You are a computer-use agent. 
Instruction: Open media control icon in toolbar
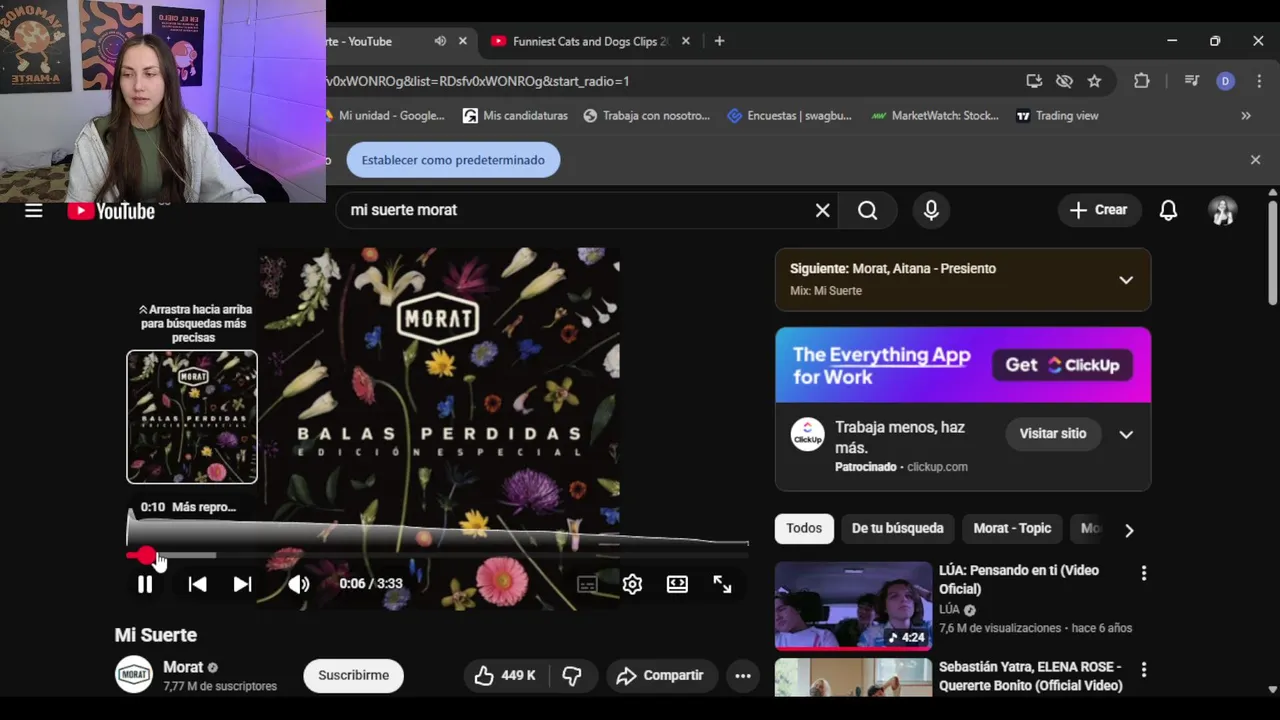pyautogui.click(x=1191, y=81)
